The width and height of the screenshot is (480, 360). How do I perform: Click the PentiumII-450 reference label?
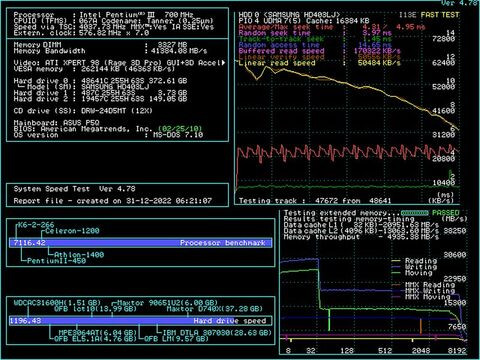pos(56,261)
